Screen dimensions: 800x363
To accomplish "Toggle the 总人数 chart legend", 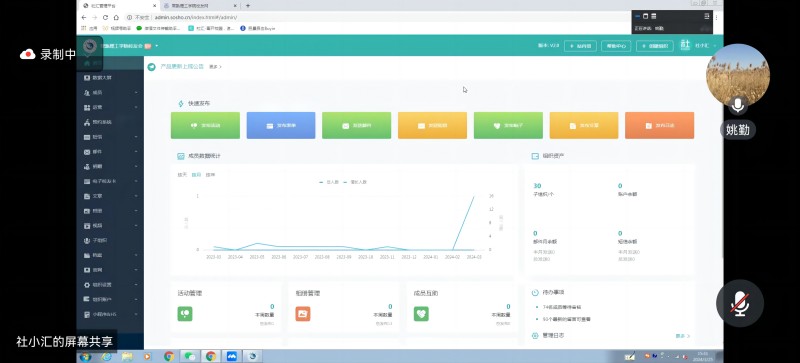I will click(x=329, y=182).
